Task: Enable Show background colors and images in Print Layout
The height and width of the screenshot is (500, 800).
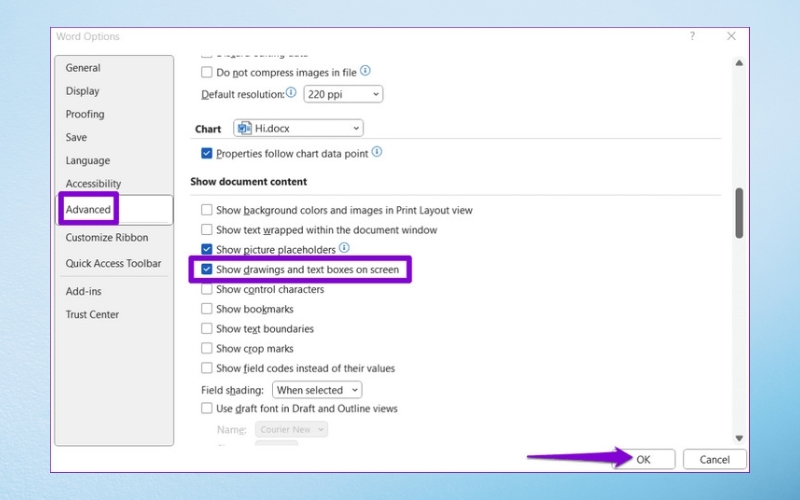Action: point(207,210)
